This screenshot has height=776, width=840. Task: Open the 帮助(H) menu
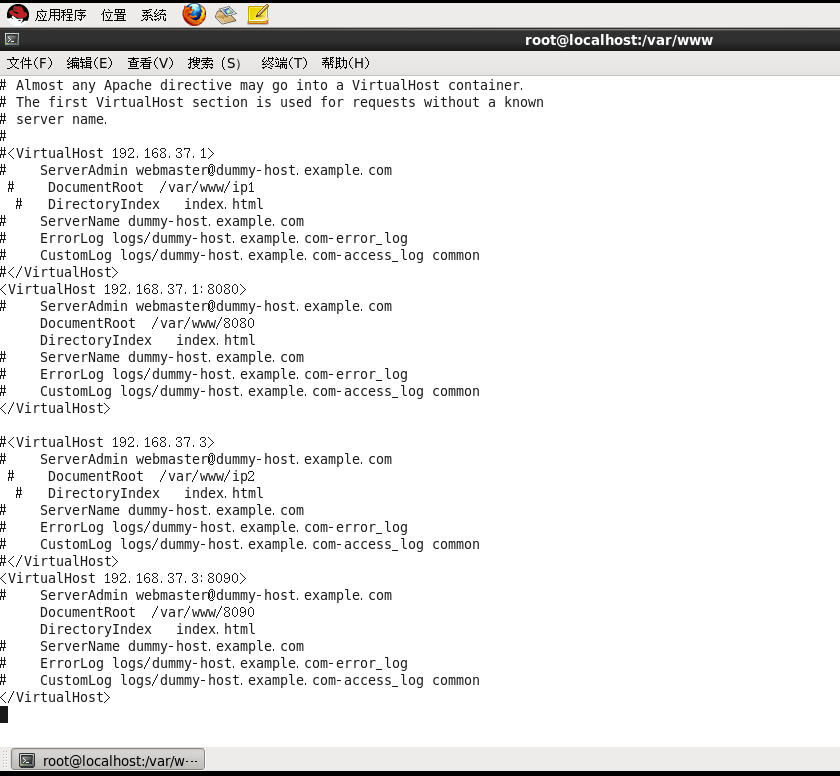[346, 63]
